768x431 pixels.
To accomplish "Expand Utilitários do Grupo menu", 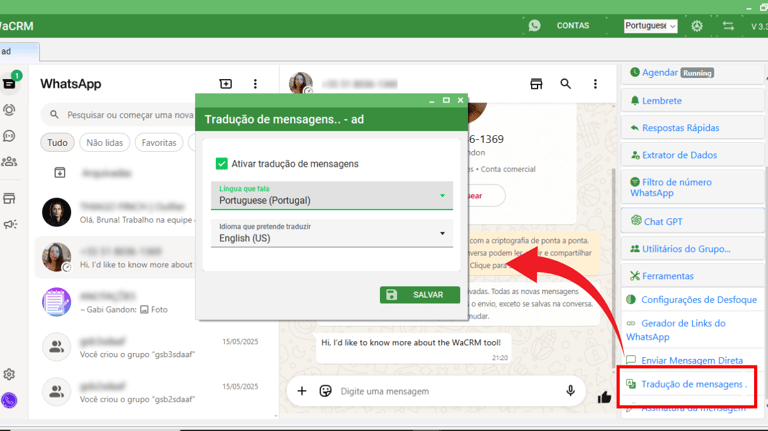I will (x=692, y=249).
